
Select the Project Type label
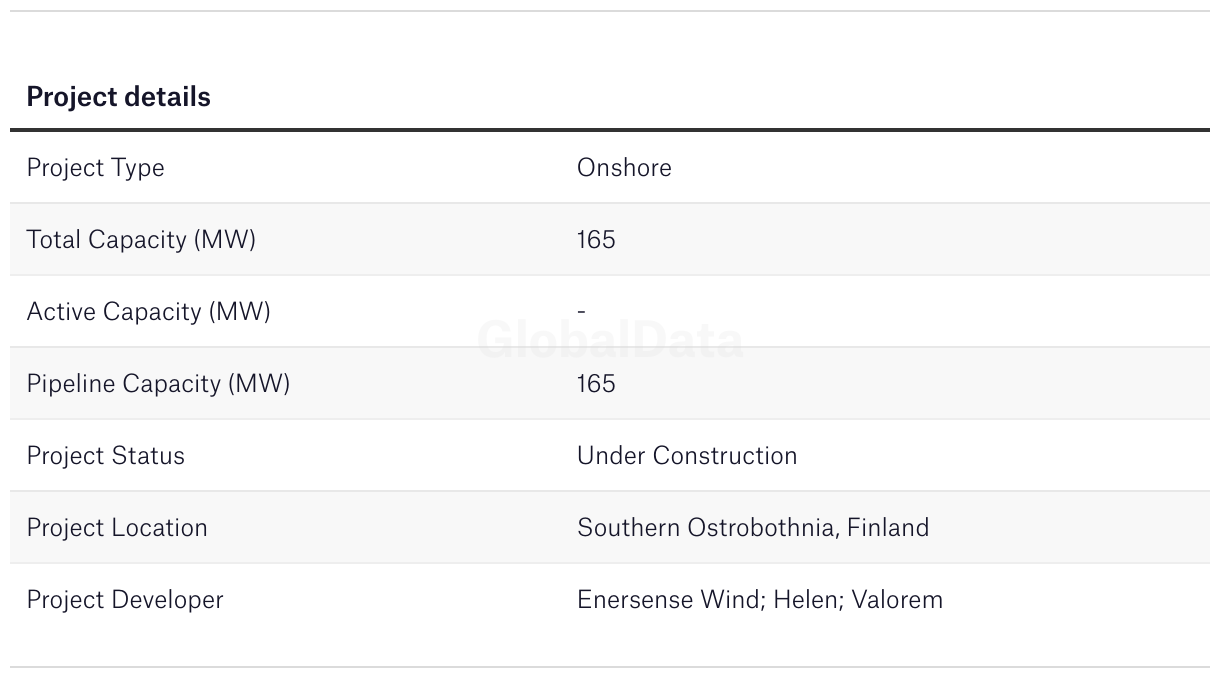pos(95,168)
